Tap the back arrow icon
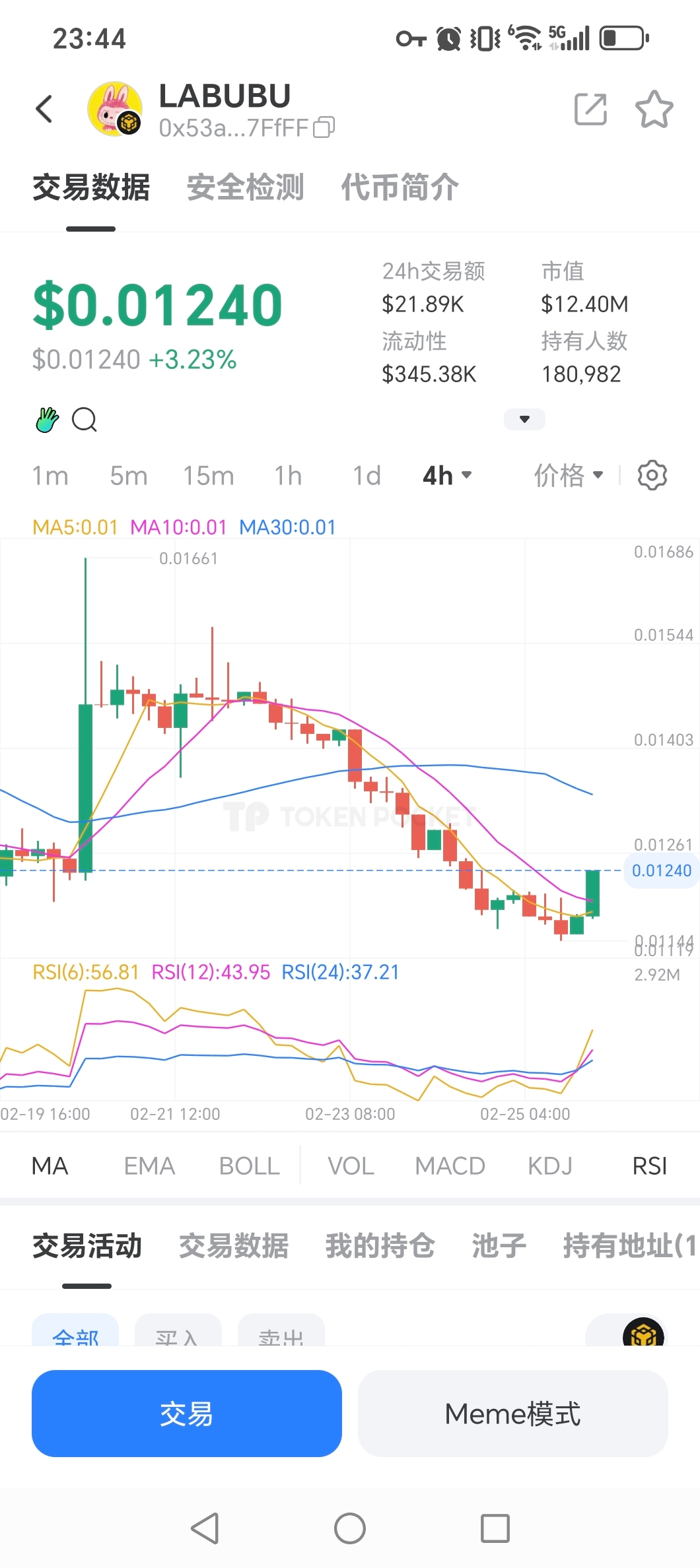 (44, 109)
